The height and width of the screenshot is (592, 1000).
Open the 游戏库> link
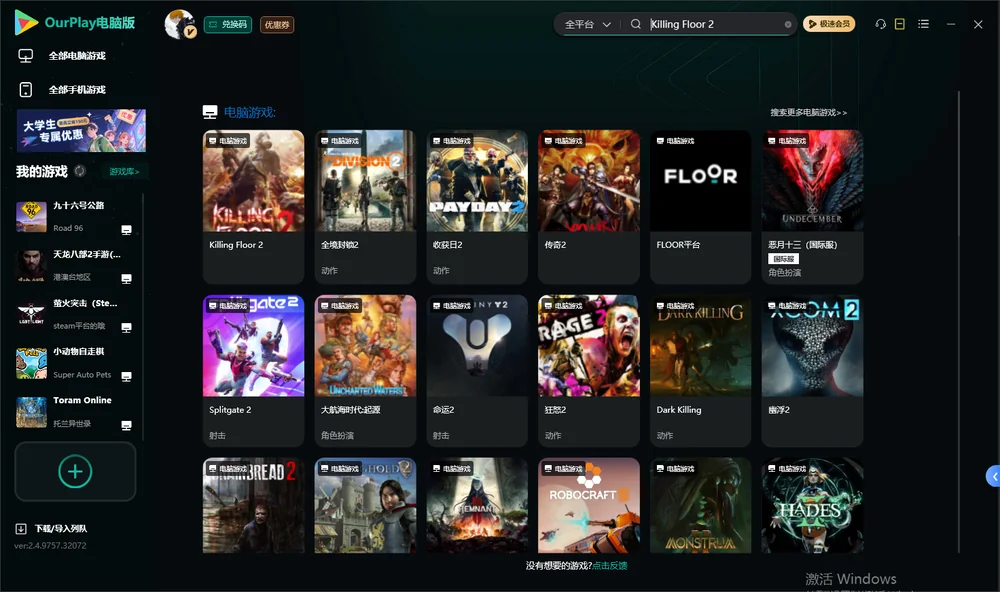(x=124, y=172)
